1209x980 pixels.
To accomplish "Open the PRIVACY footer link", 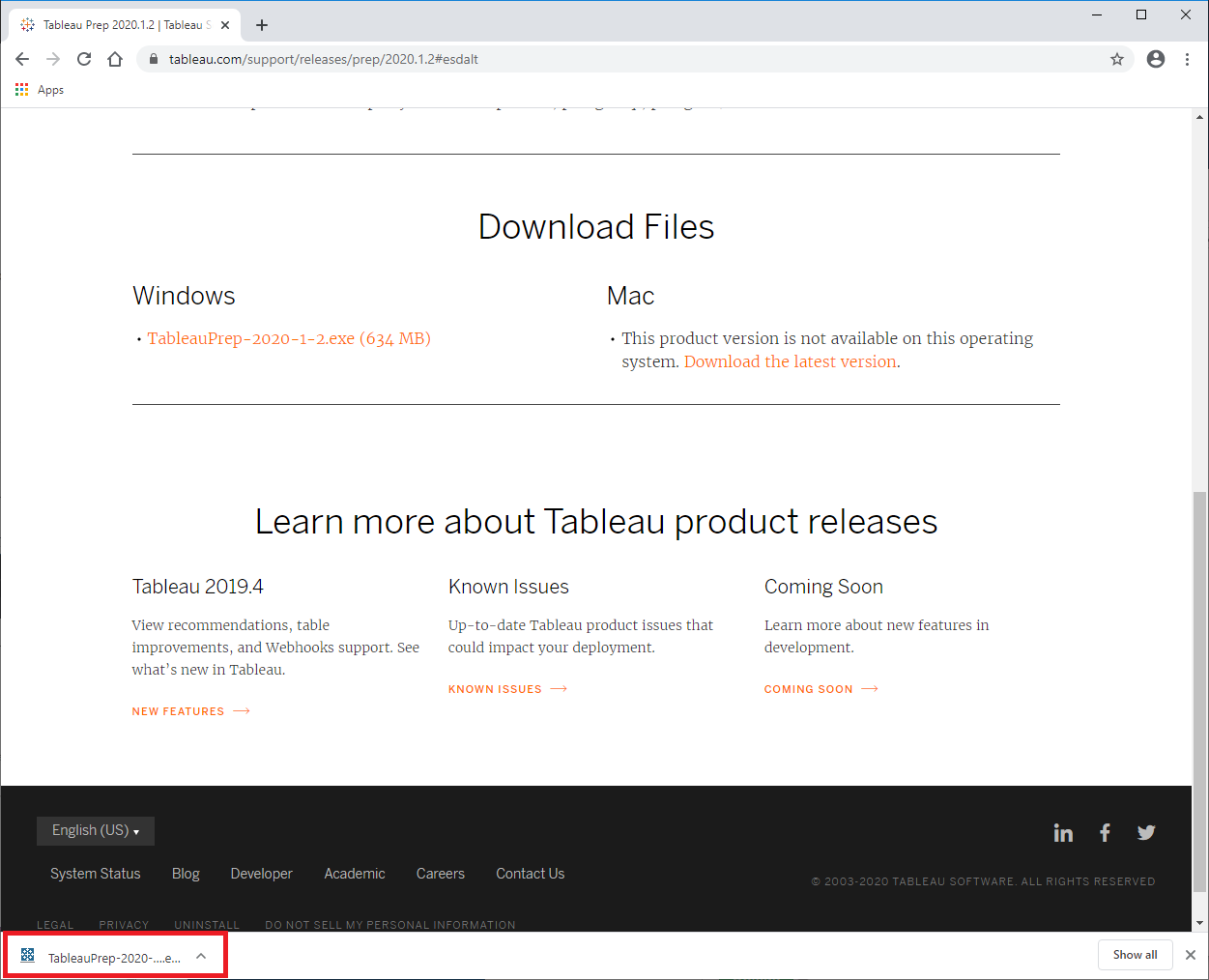I will coord(124,925).
